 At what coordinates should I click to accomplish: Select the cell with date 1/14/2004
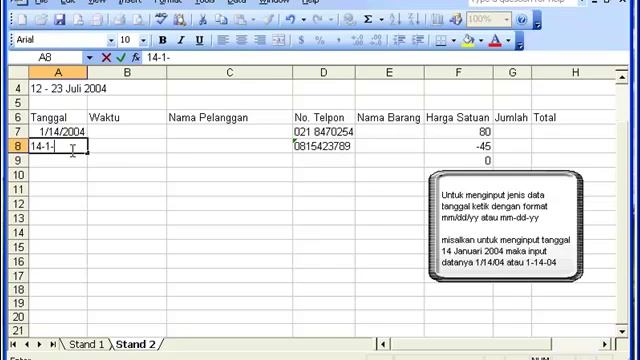[58, 132]
